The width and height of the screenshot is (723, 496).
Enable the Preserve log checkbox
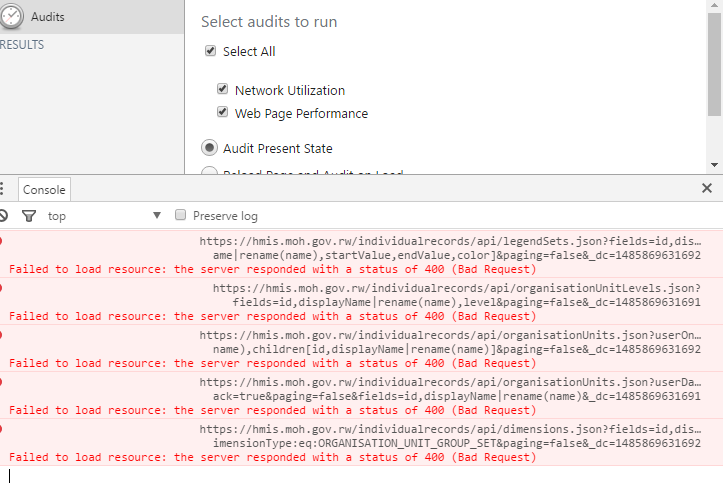181,215
